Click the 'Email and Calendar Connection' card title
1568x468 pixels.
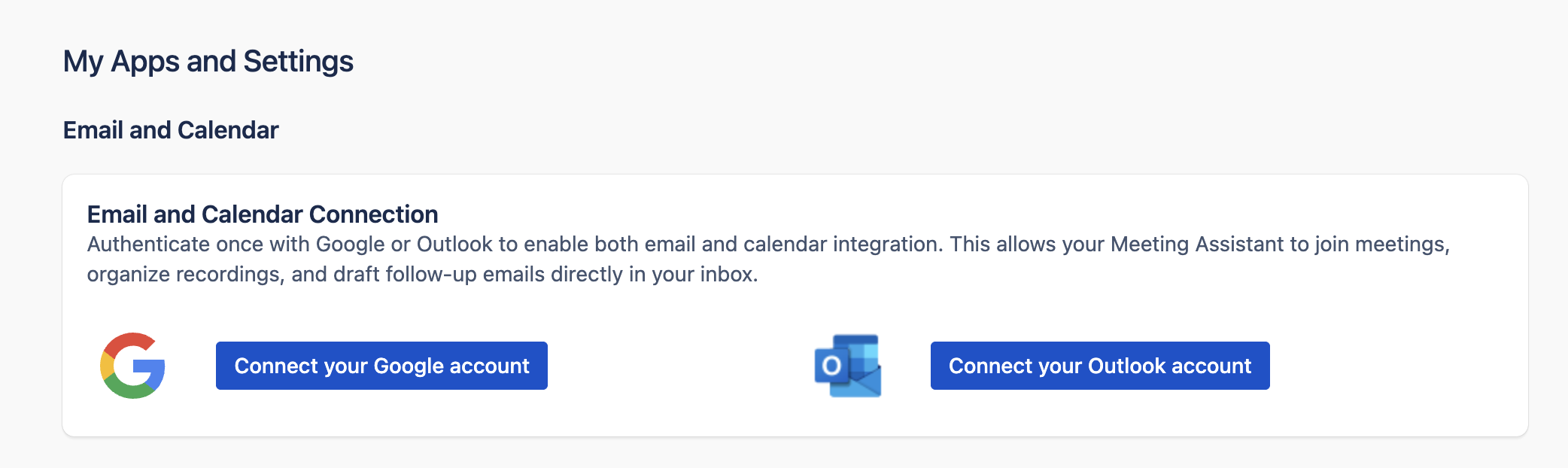[x=263, y=214]
